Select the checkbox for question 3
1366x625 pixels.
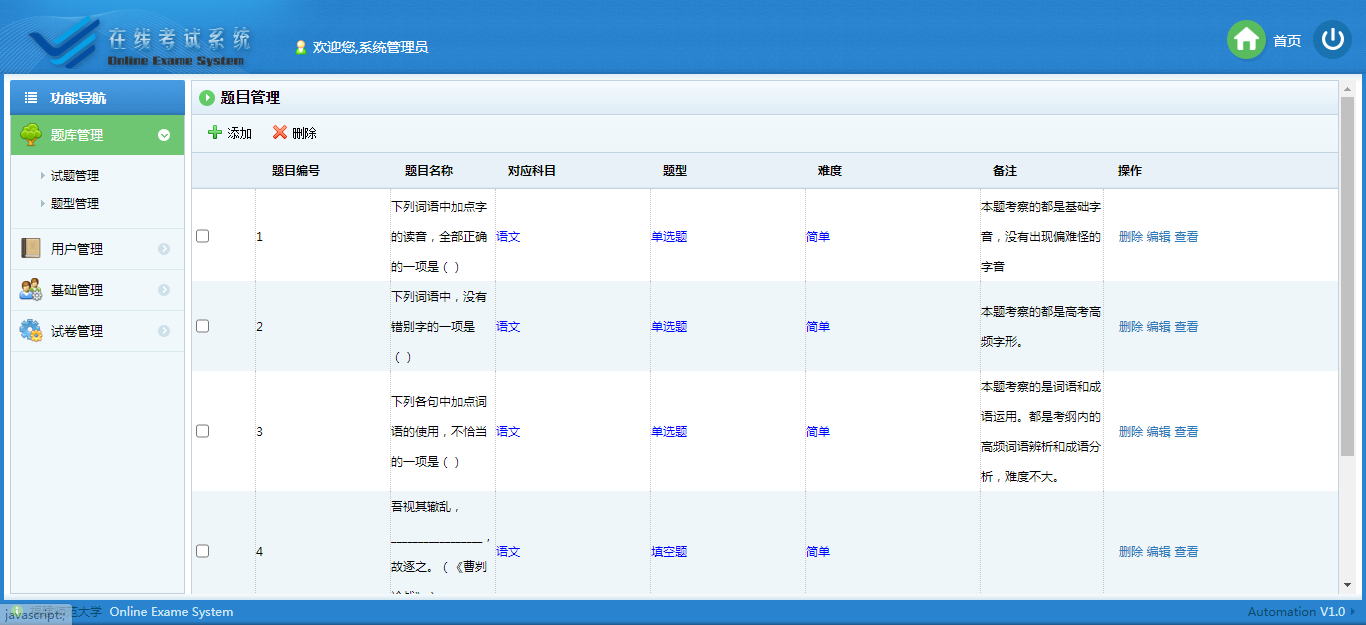[x=203, y=431]
